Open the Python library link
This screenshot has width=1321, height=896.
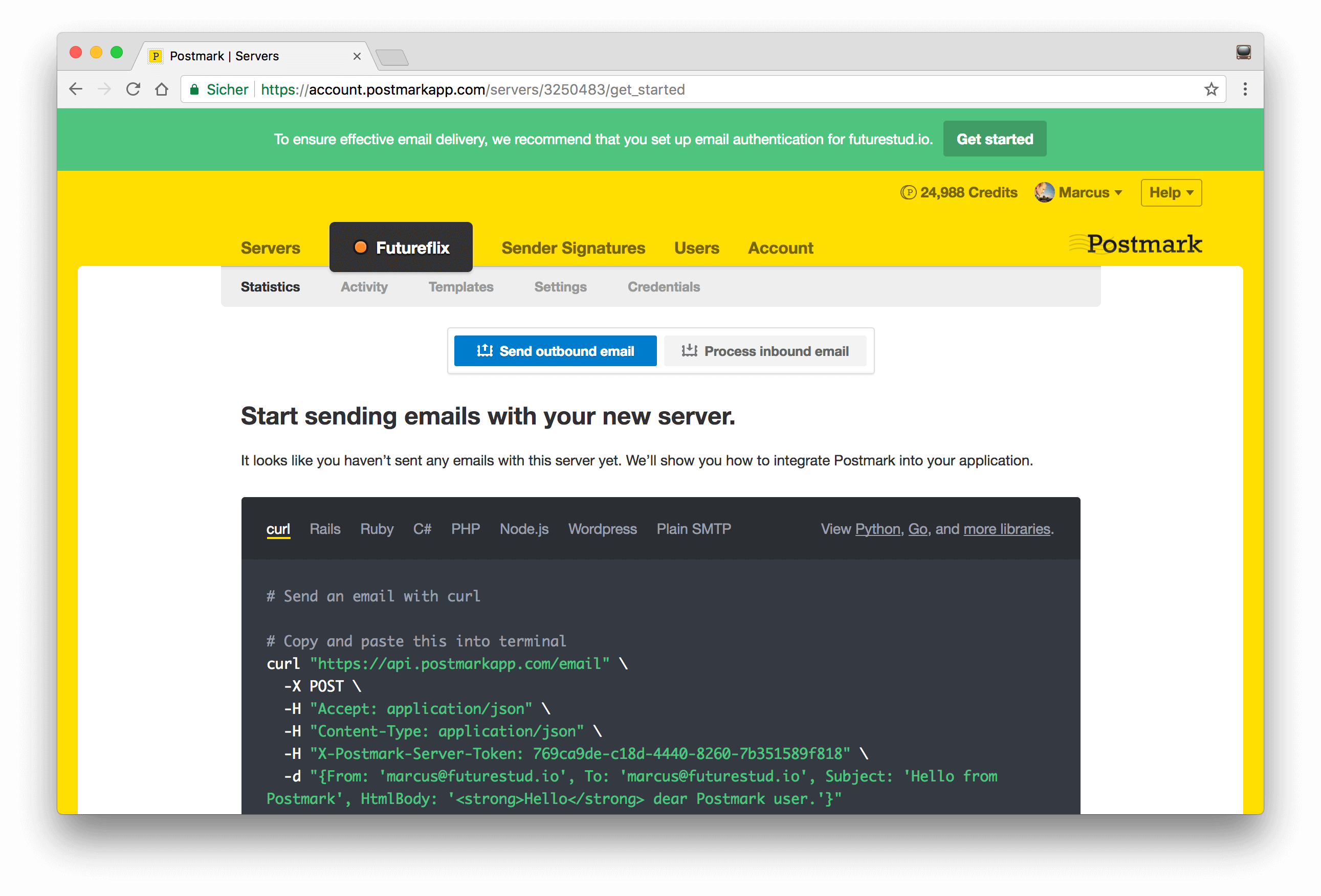pyautogui.click(x=877, y=529)
